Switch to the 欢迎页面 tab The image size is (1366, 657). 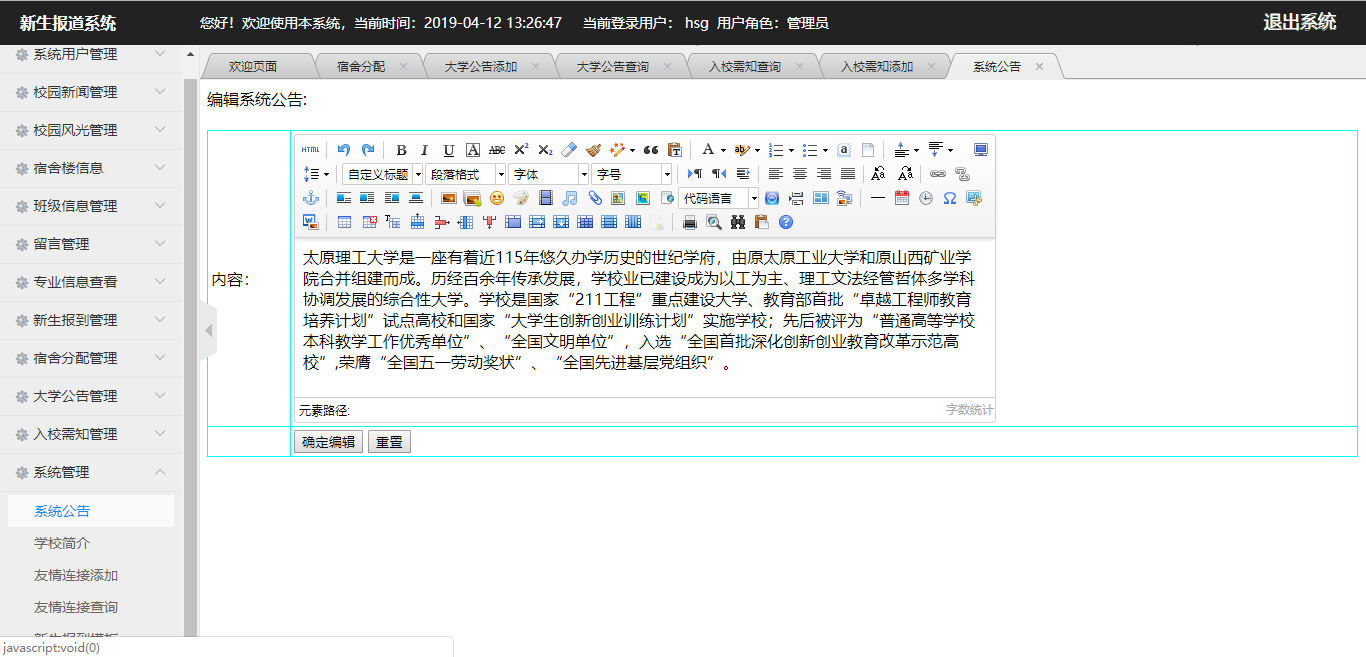pos(253,67)
